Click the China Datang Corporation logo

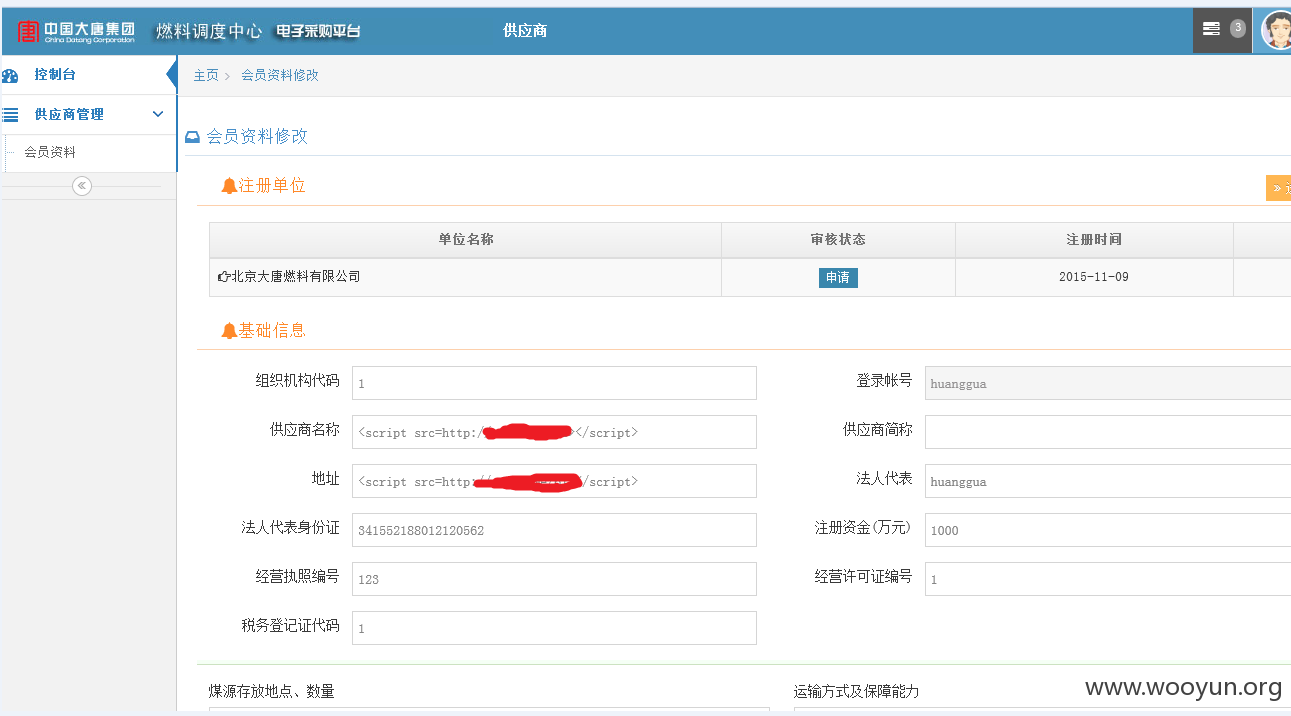tap(76, 31)
